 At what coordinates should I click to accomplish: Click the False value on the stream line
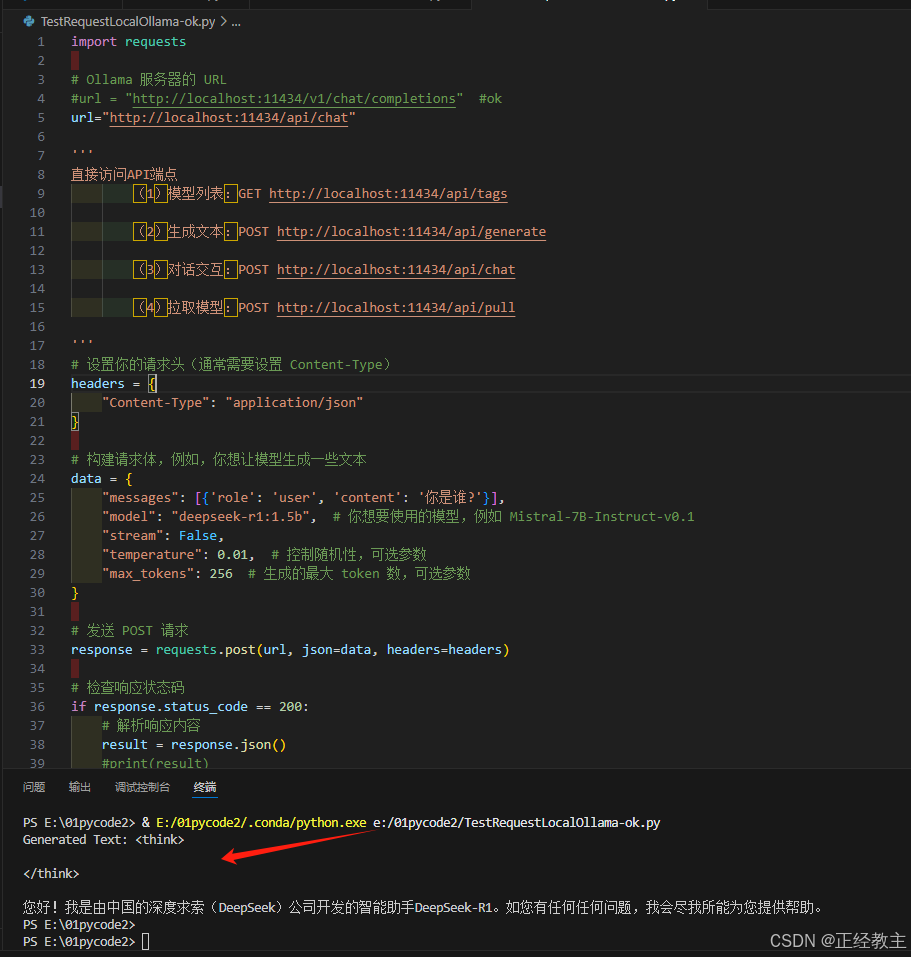[198, 536]
